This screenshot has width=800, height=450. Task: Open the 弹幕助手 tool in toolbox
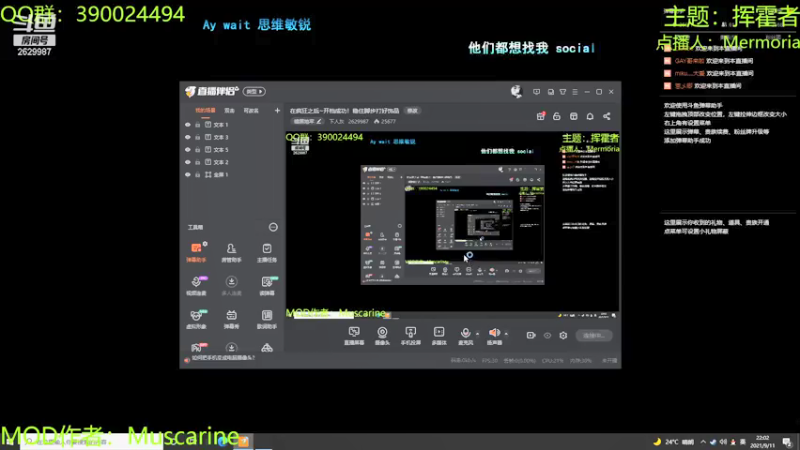pos(196,253)
